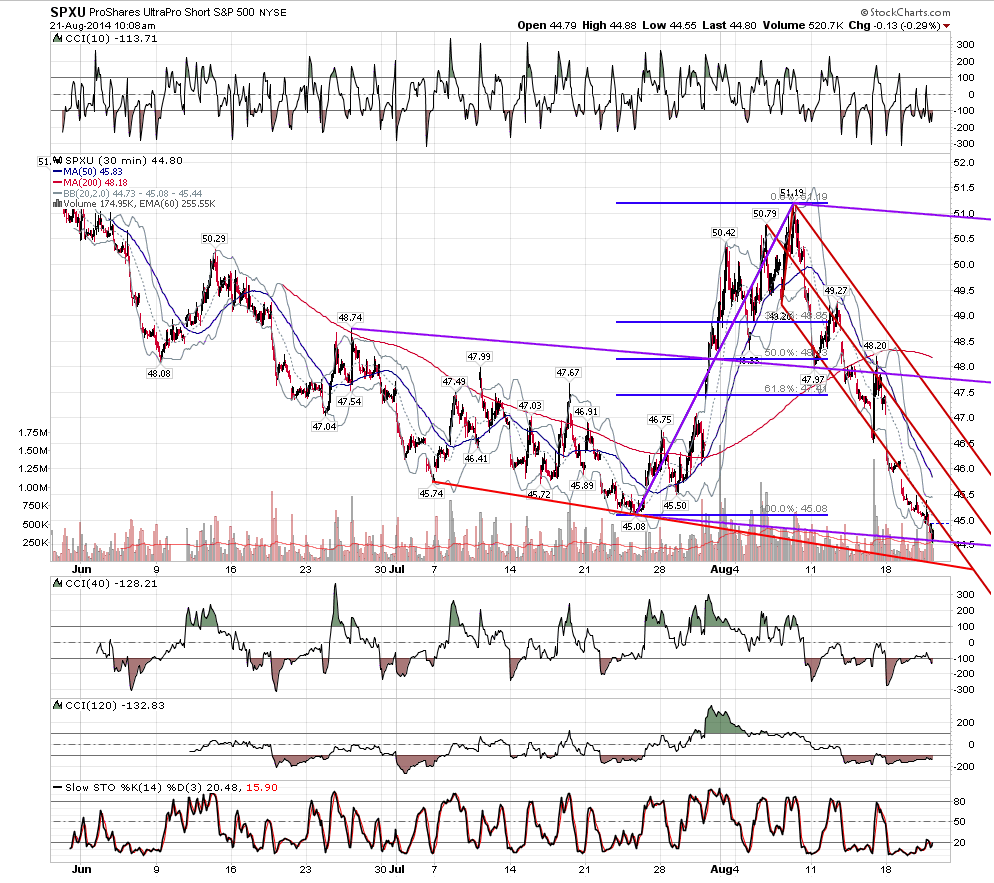Click the blue MA(50) legend line swatch

58,172
